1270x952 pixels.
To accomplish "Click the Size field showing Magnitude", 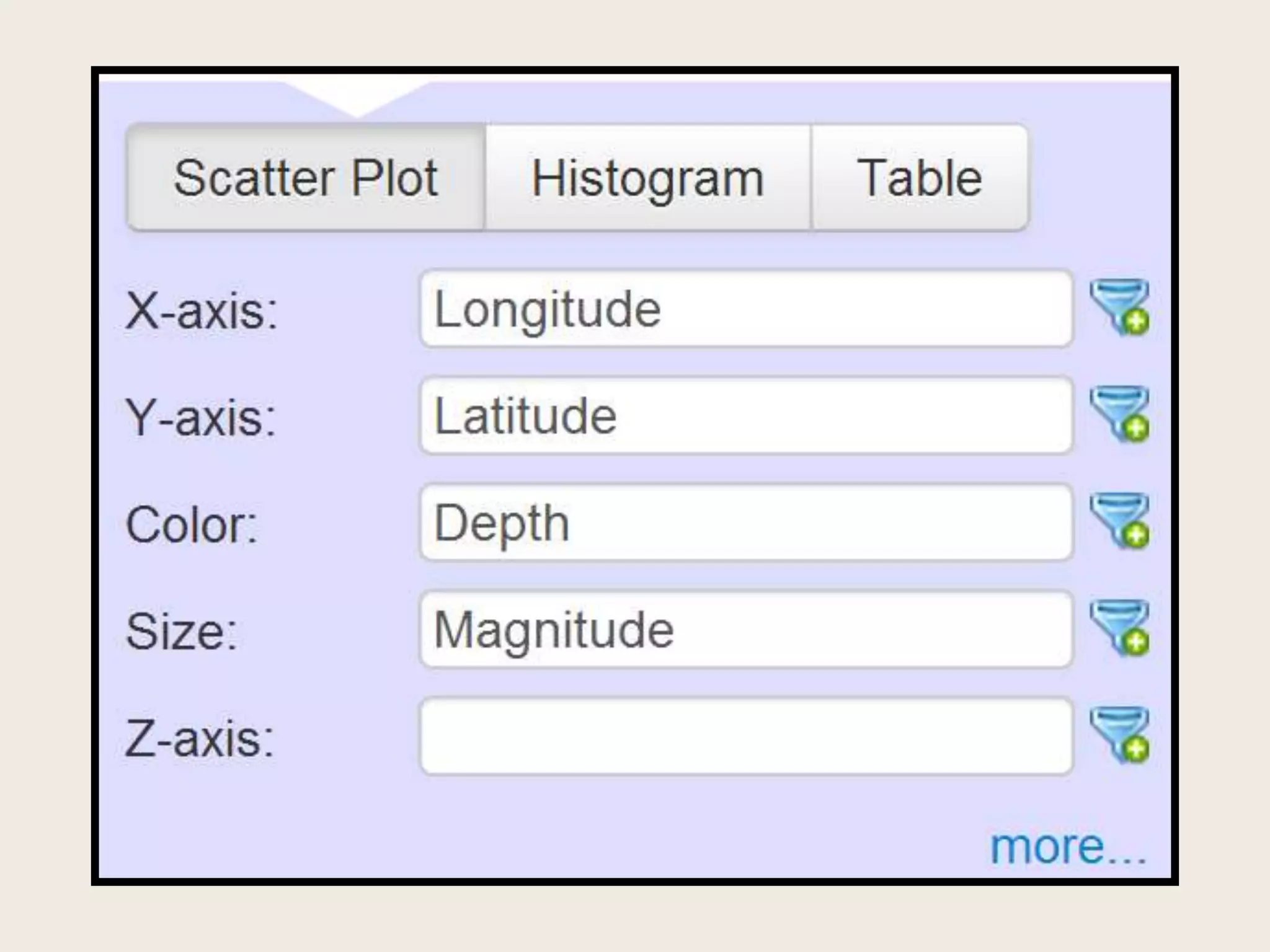I will point(746,630).
